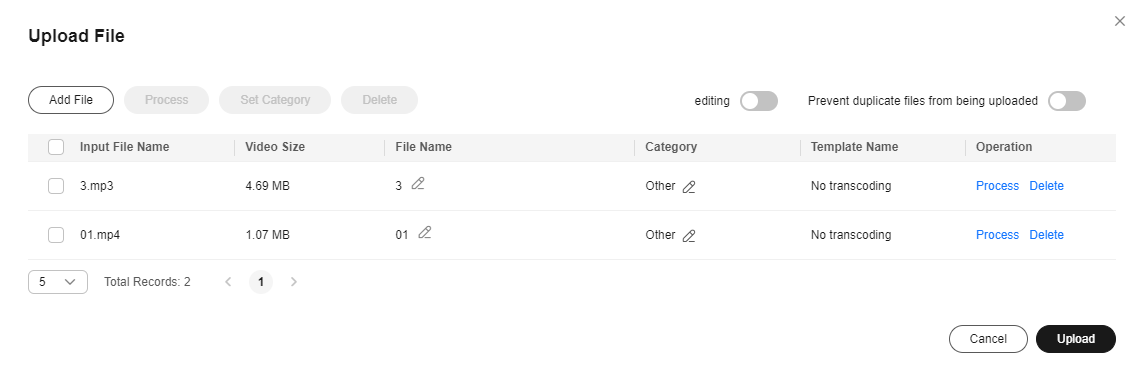The width and height of the screenshot is (1142, 379).
Task: Select all files via header checkbox
Action: coord(56,147)
